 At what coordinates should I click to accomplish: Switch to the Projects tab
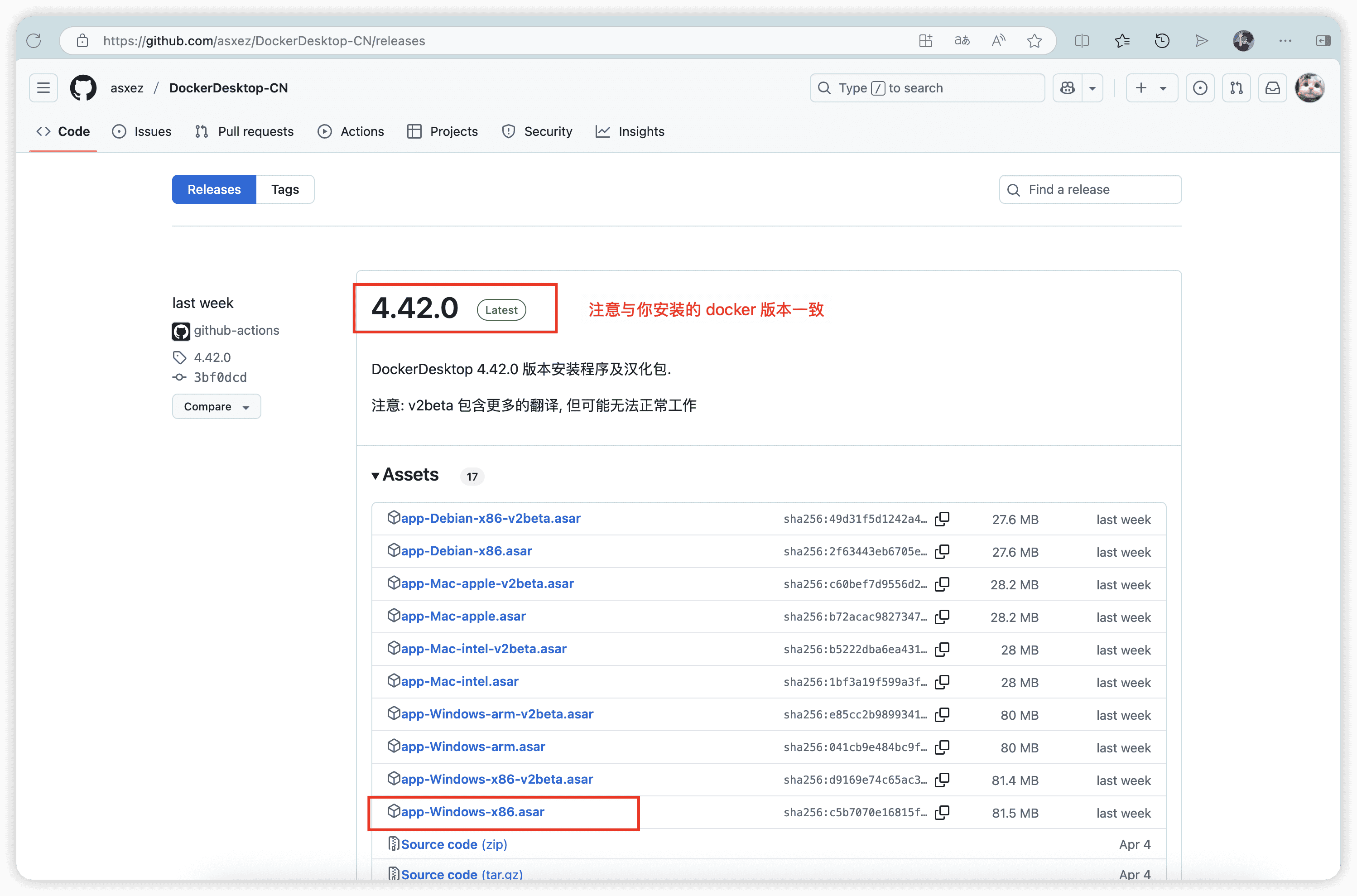pyautogui.click(x=443, y=131)
